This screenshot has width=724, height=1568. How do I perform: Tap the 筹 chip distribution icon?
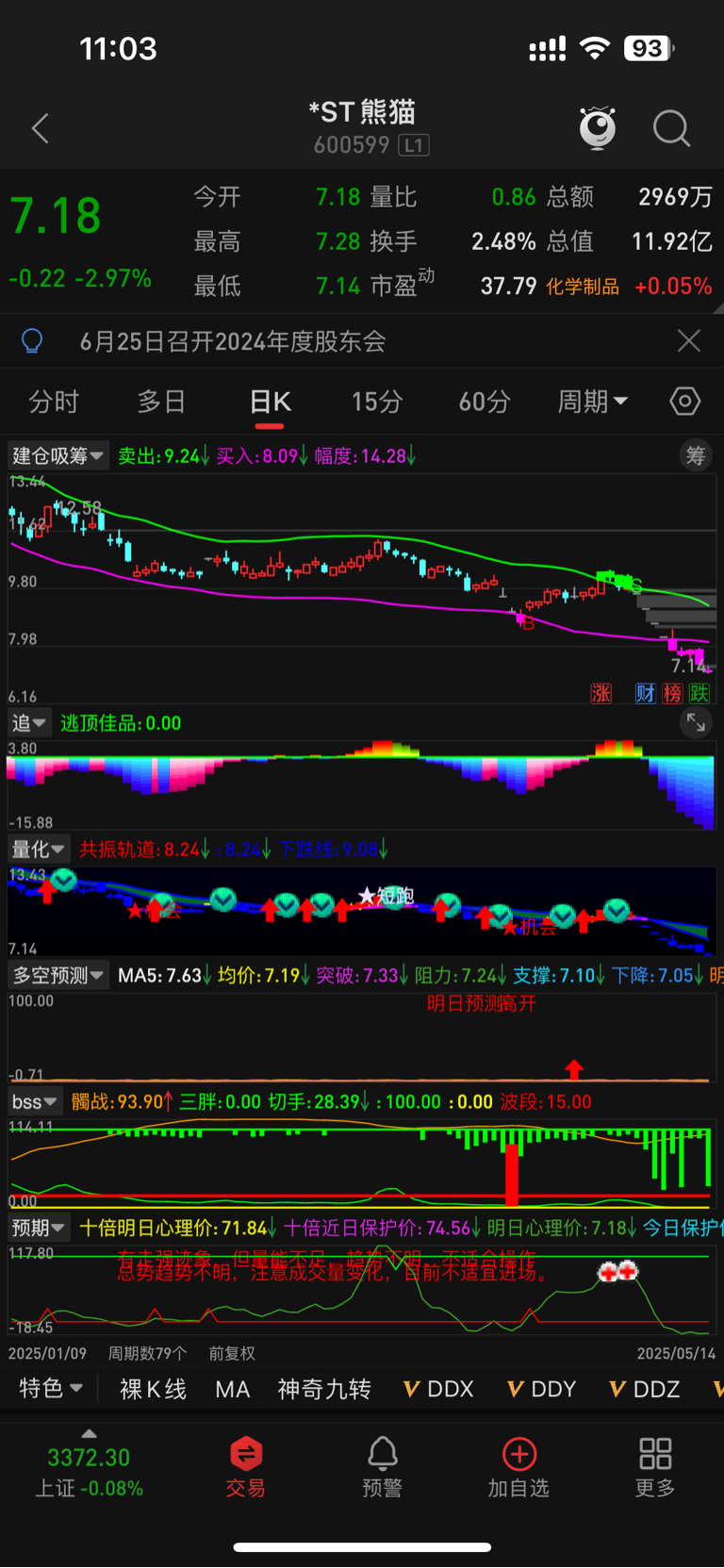point(696,456)
